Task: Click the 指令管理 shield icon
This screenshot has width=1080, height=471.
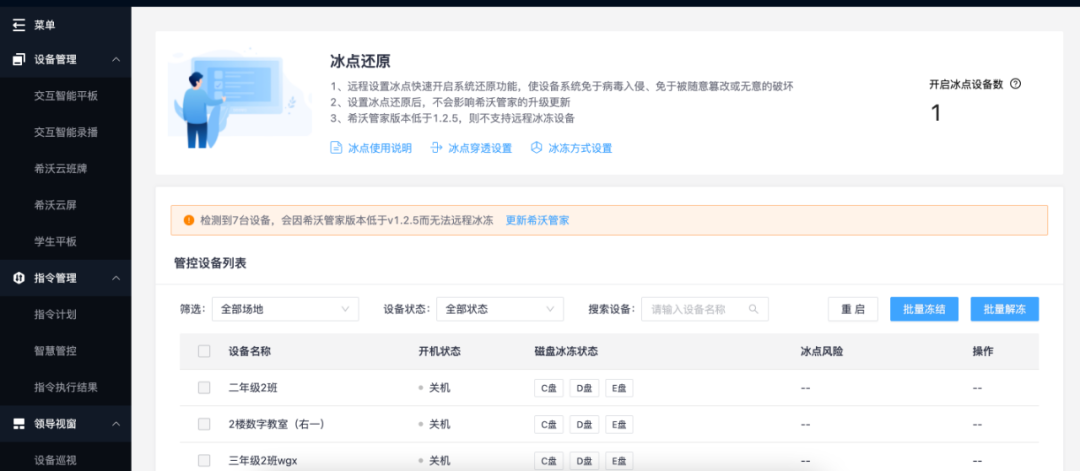Action: click(x=18, y=278)
